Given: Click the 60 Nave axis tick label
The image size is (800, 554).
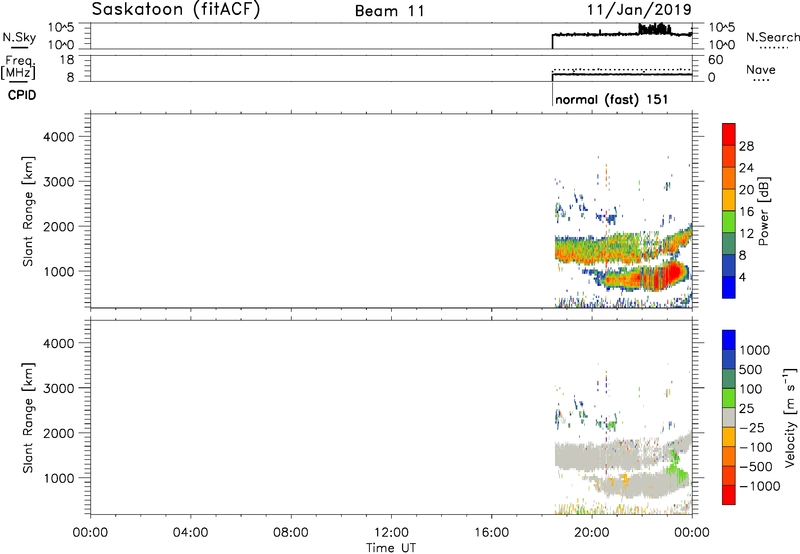Looking at the screenshot, I should pos(715,60).
